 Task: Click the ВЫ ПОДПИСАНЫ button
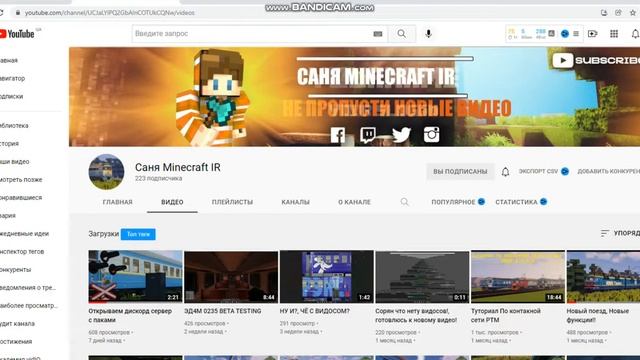click(x=460, y=172)
